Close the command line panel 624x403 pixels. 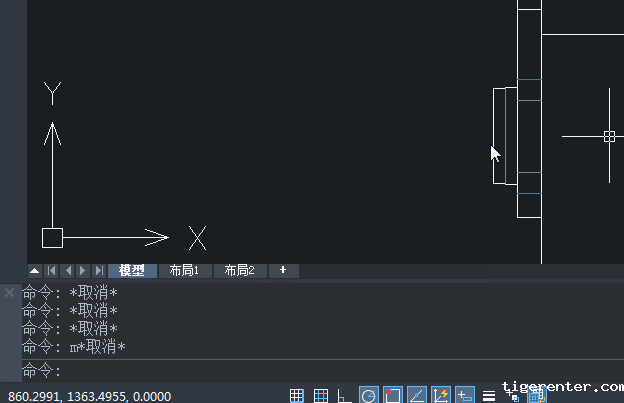9,293
